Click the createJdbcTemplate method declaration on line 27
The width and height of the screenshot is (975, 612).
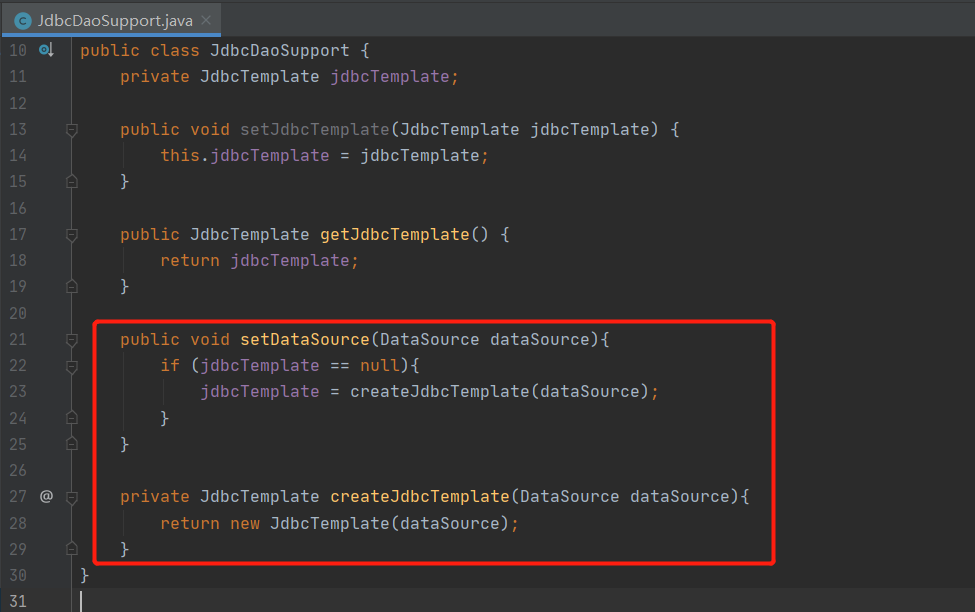(420, 497)
